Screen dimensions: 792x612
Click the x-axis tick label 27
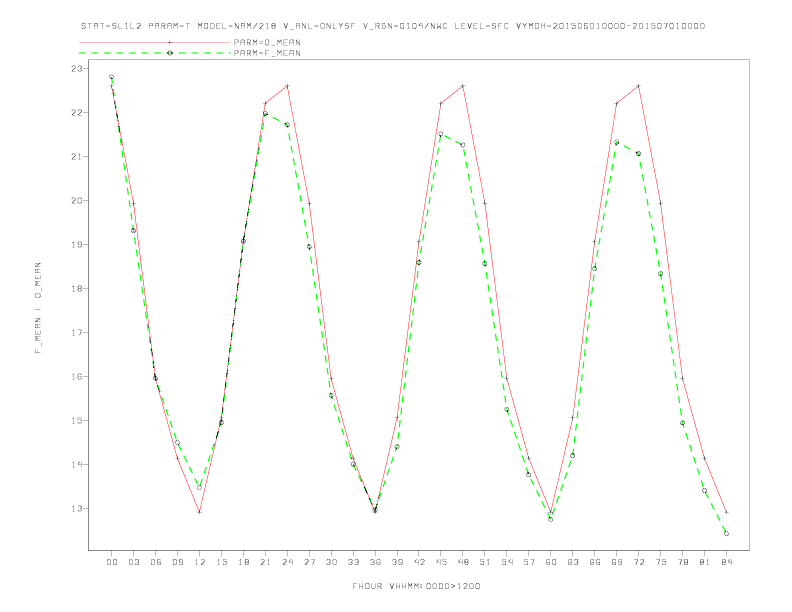point(309,562)
